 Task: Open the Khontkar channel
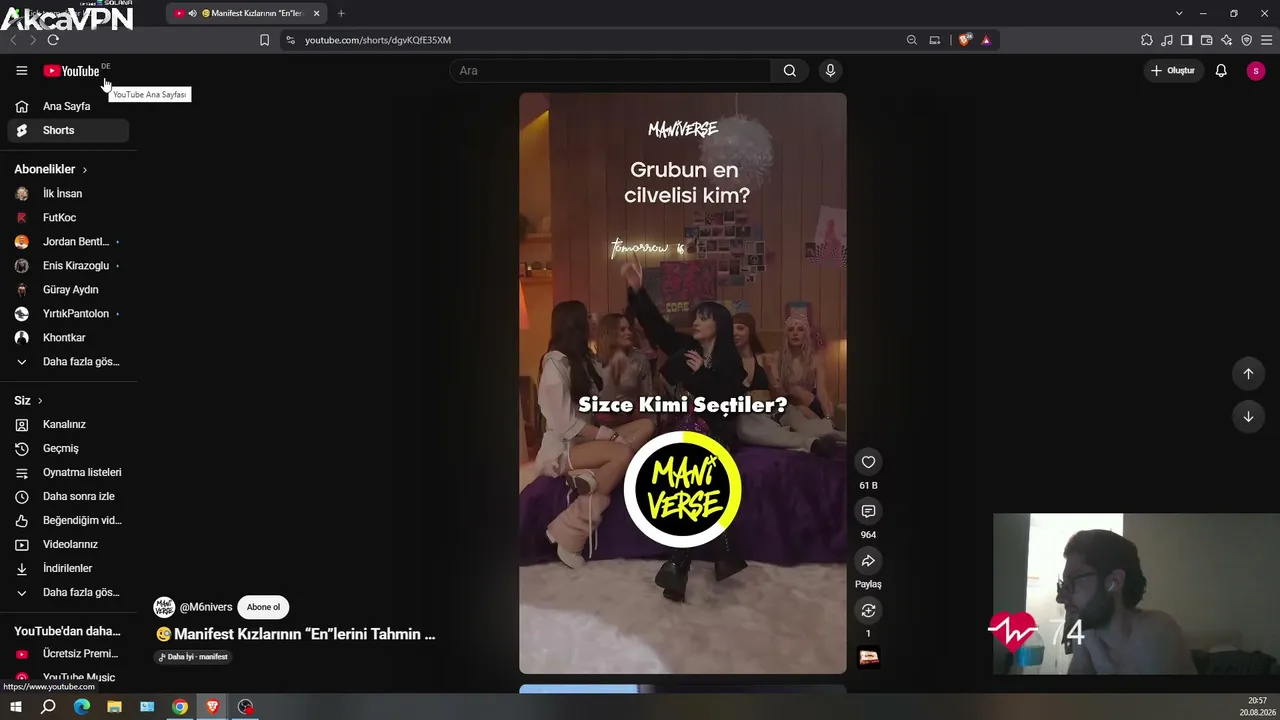(68, 338)
